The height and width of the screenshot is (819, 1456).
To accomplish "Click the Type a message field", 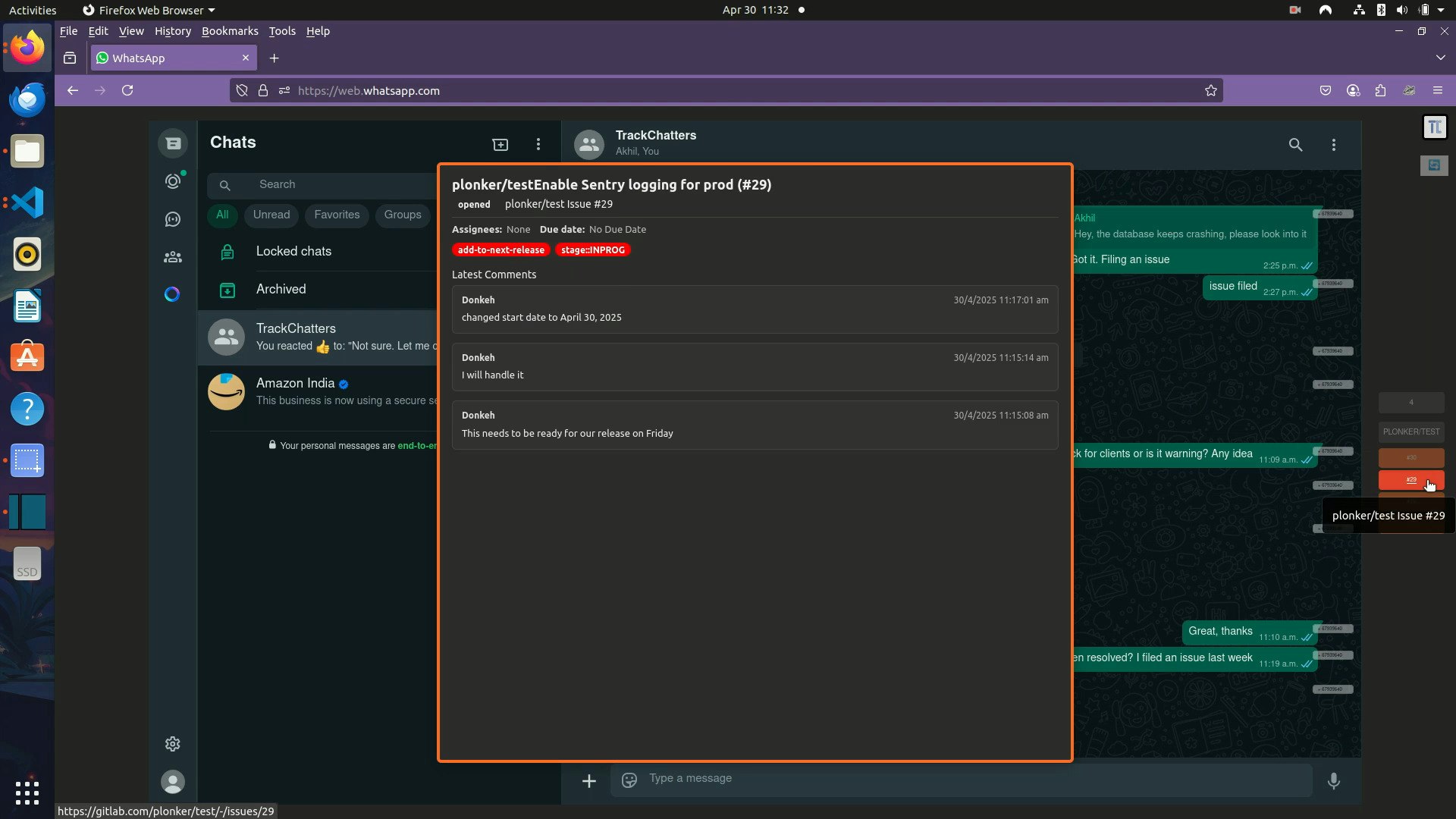I will pyautogui.click(x=962, y=780).
